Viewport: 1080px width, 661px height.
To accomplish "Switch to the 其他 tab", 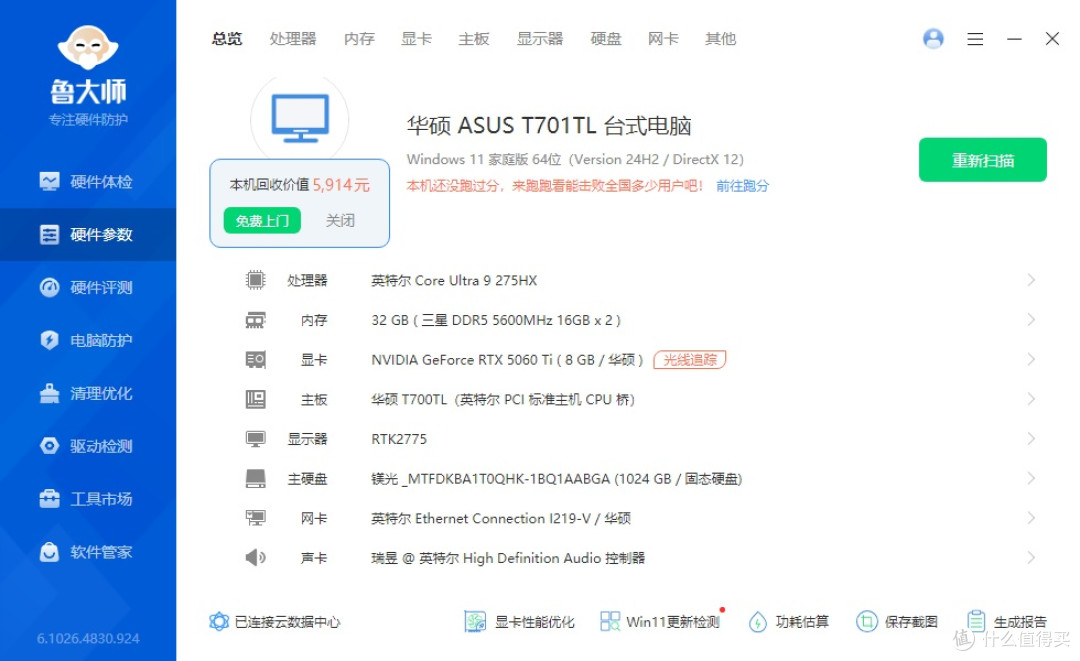I will 720,39.
